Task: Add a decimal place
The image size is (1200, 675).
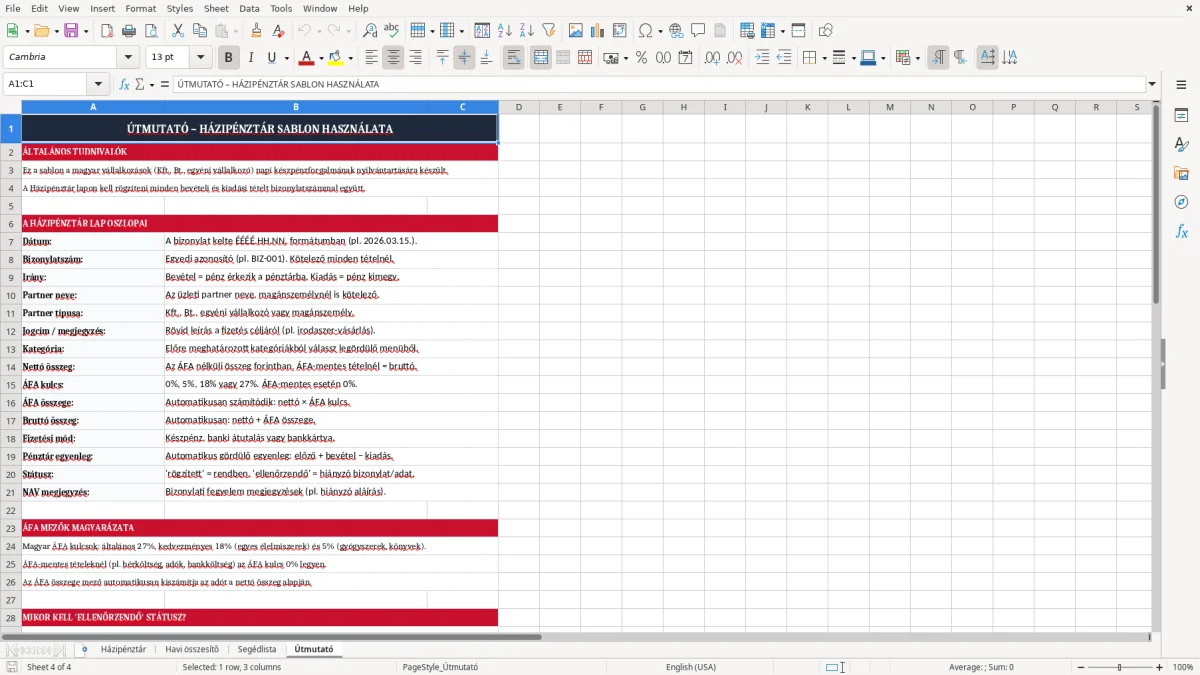Action: pos(714,58)
